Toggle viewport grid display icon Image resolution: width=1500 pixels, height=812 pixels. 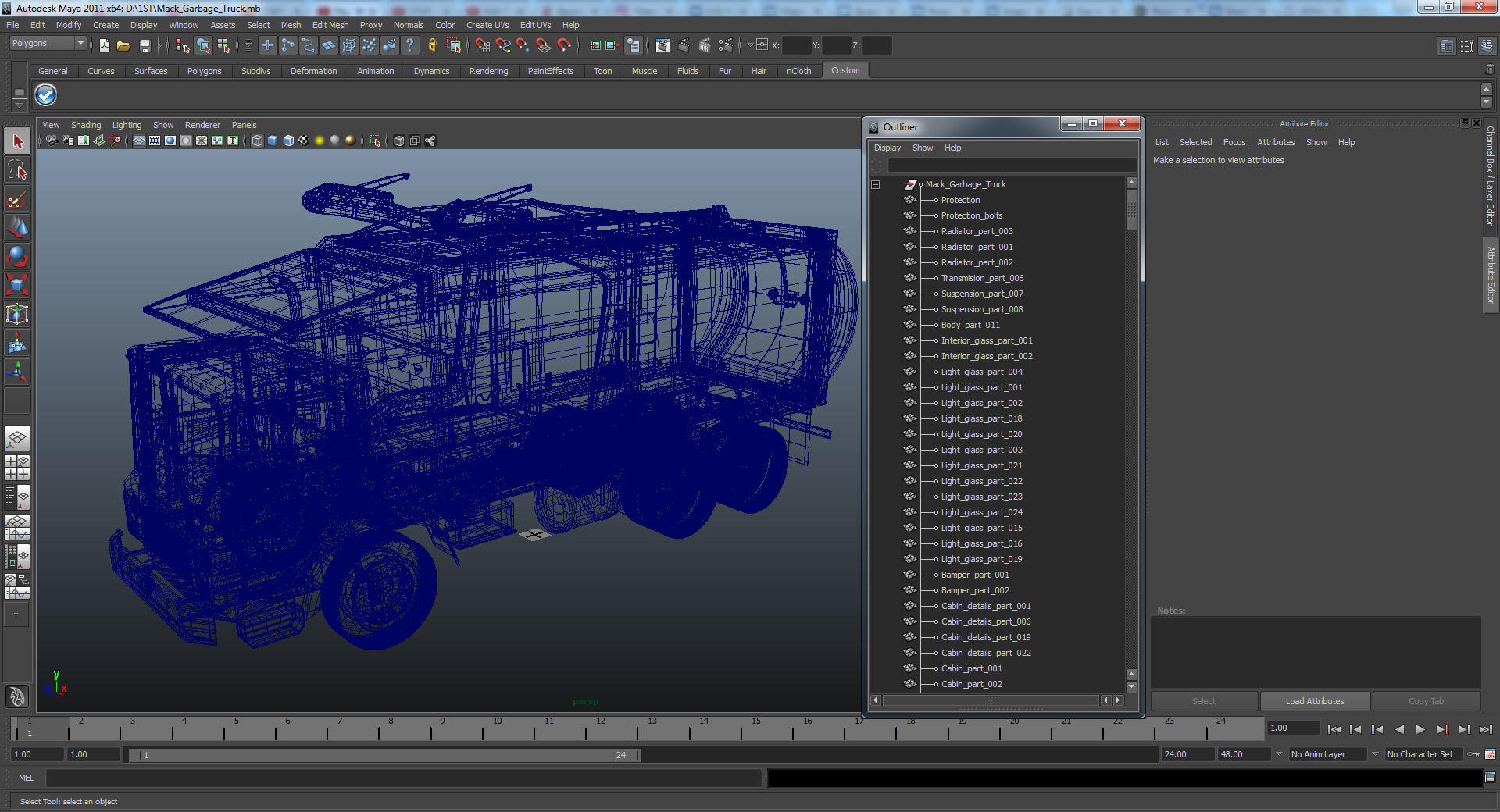tap(139, 141)
